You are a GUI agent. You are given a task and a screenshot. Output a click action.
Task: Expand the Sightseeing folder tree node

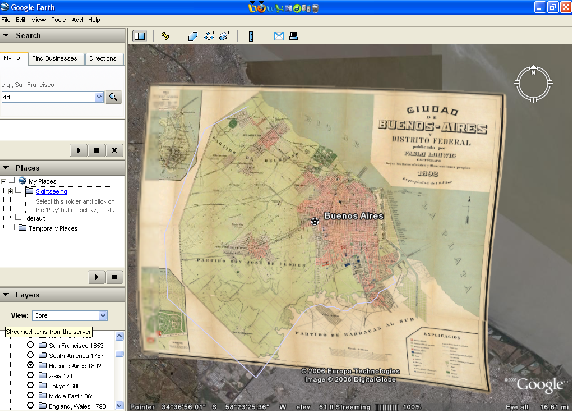11,191
